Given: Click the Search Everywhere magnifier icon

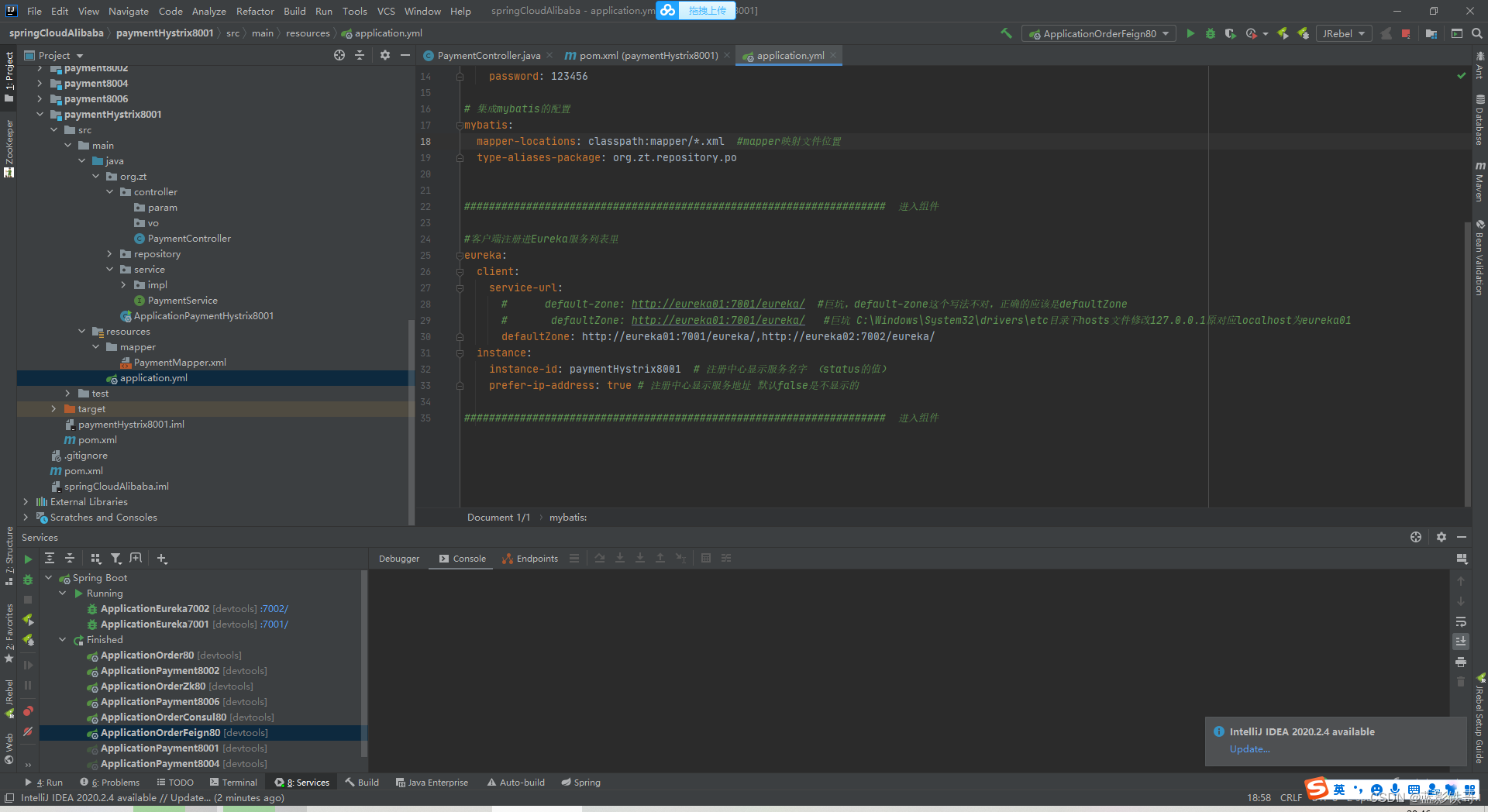Looking at the screenshot, I should pos(1477,33).
